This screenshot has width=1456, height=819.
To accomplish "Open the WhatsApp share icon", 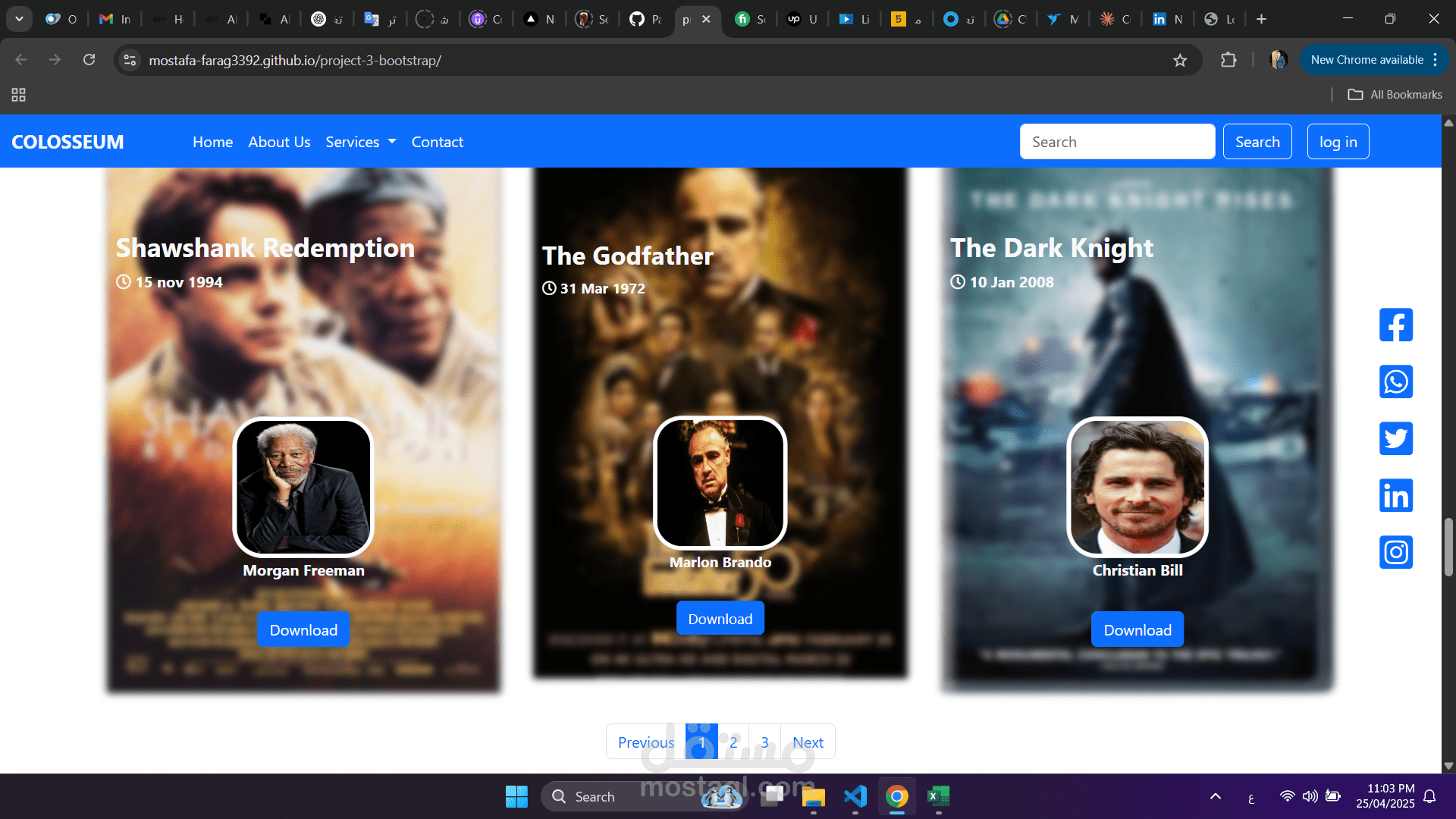I will (x=1395, y=381).
